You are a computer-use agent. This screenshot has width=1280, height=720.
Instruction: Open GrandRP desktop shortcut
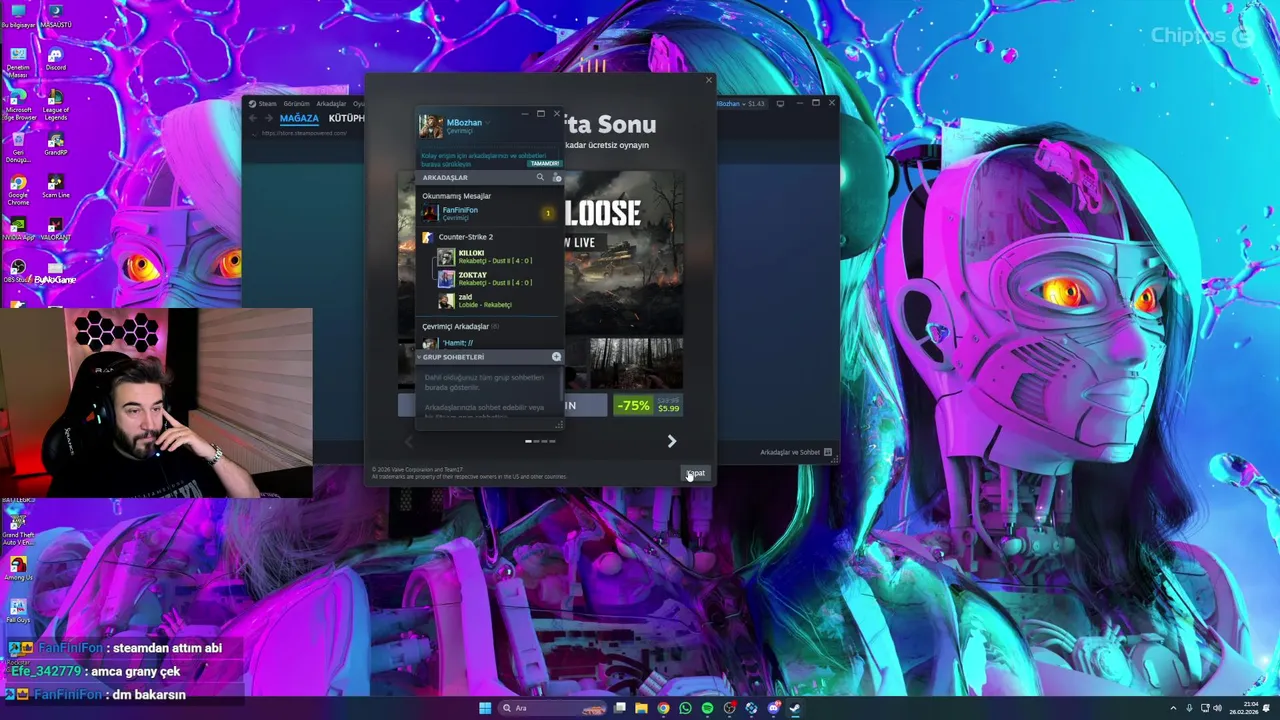click(x=55, y=144)
